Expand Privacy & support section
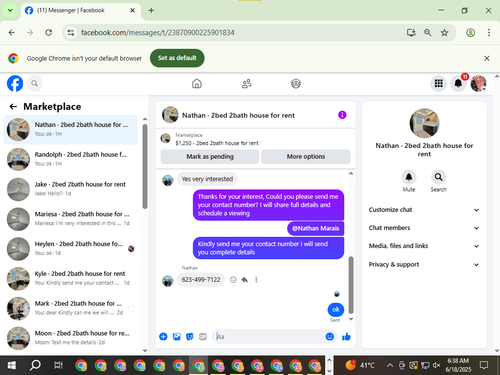500x375 pixels. pos(424,265)
